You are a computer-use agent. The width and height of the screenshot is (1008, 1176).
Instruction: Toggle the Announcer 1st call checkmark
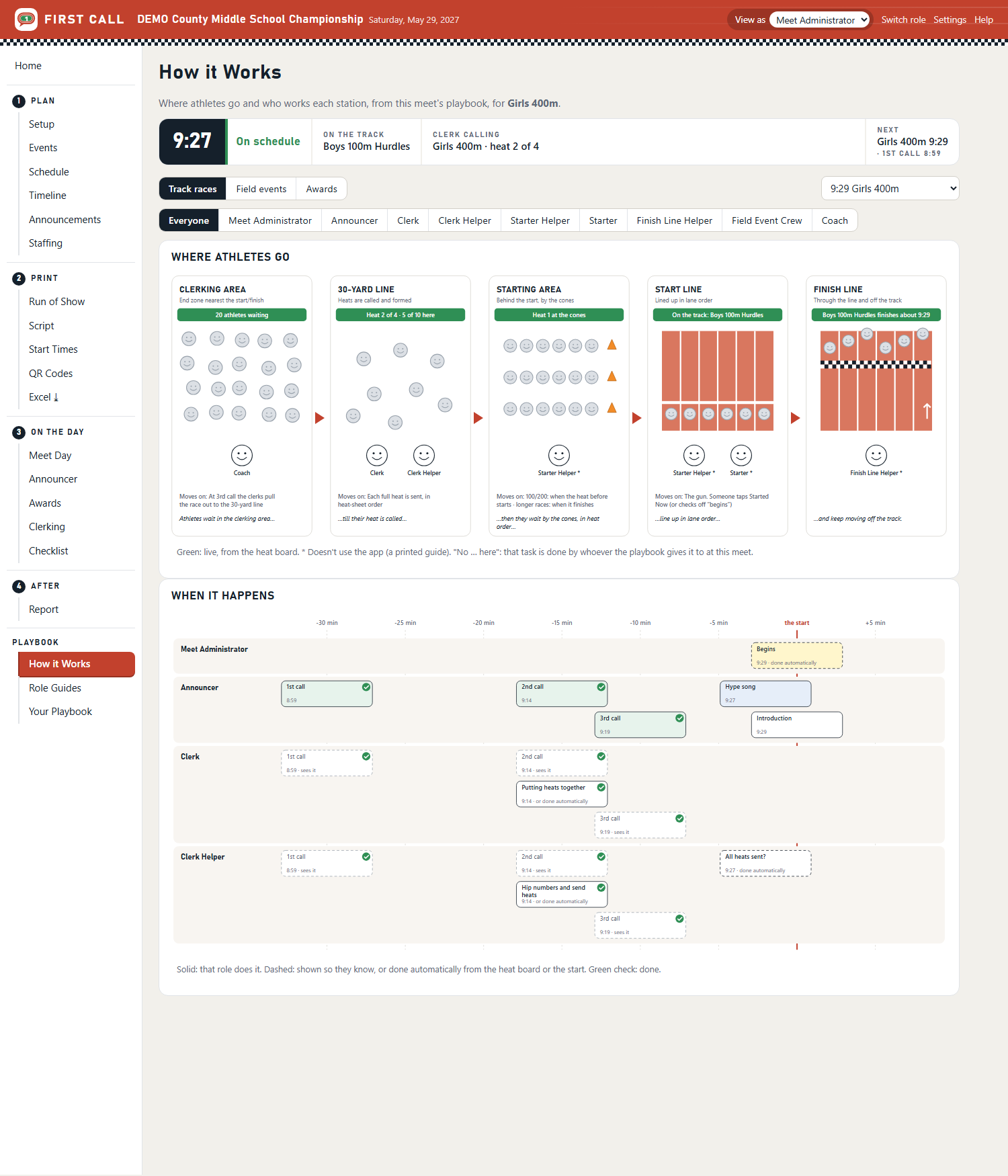pos(366,687)
